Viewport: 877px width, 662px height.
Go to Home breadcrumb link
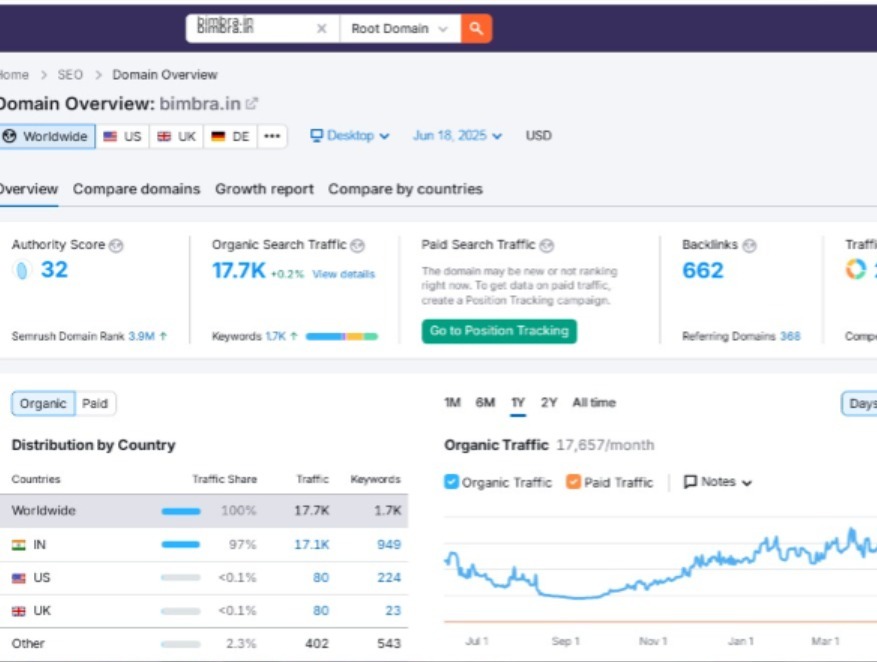(x=14, y=75)
